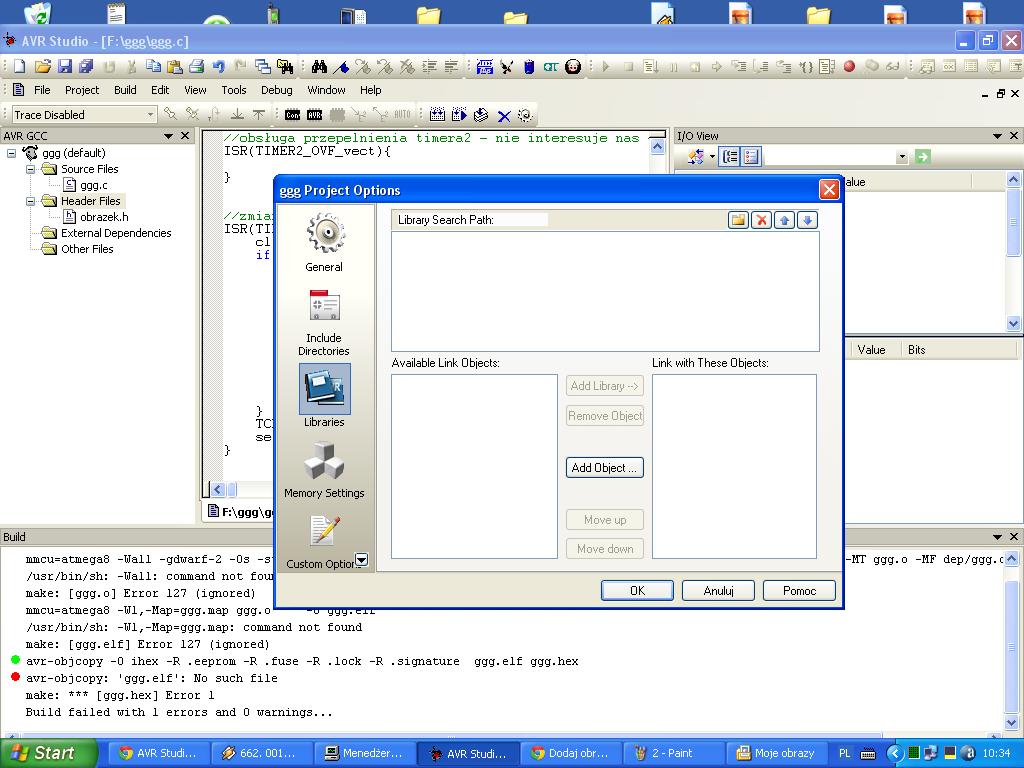
Task: Click the move path down arrow icon
Action: click(x=807, y=220)
